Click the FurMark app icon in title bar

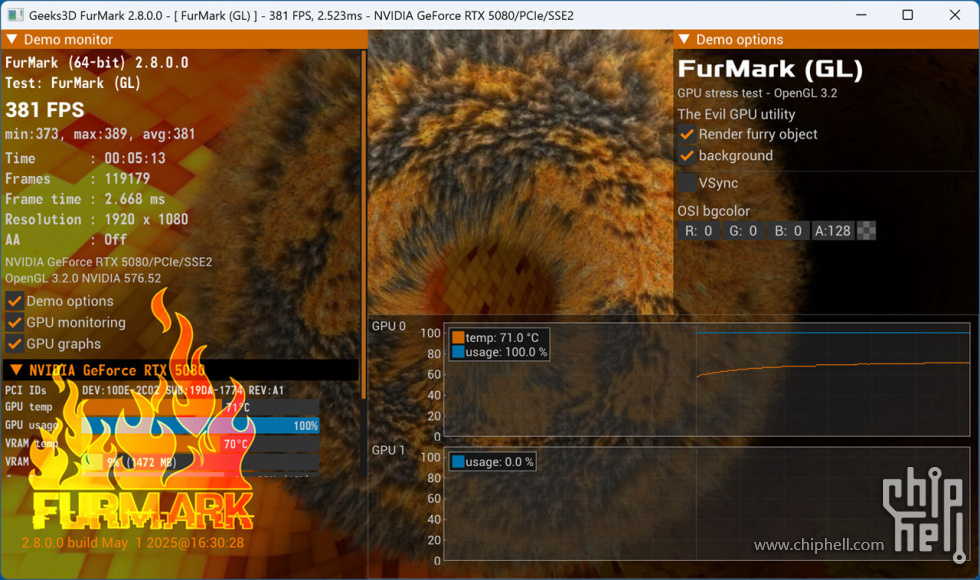15,15
